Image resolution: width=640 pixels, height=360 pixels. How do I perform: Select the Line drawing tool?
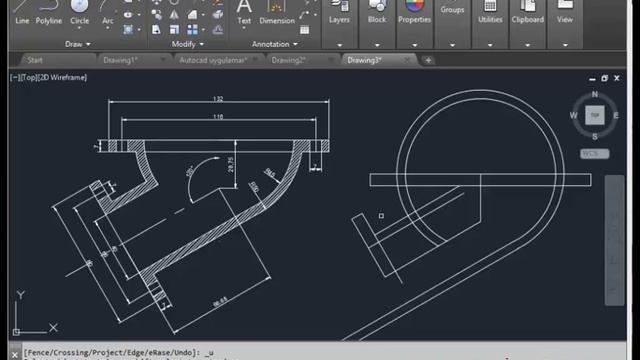[21, 12]
